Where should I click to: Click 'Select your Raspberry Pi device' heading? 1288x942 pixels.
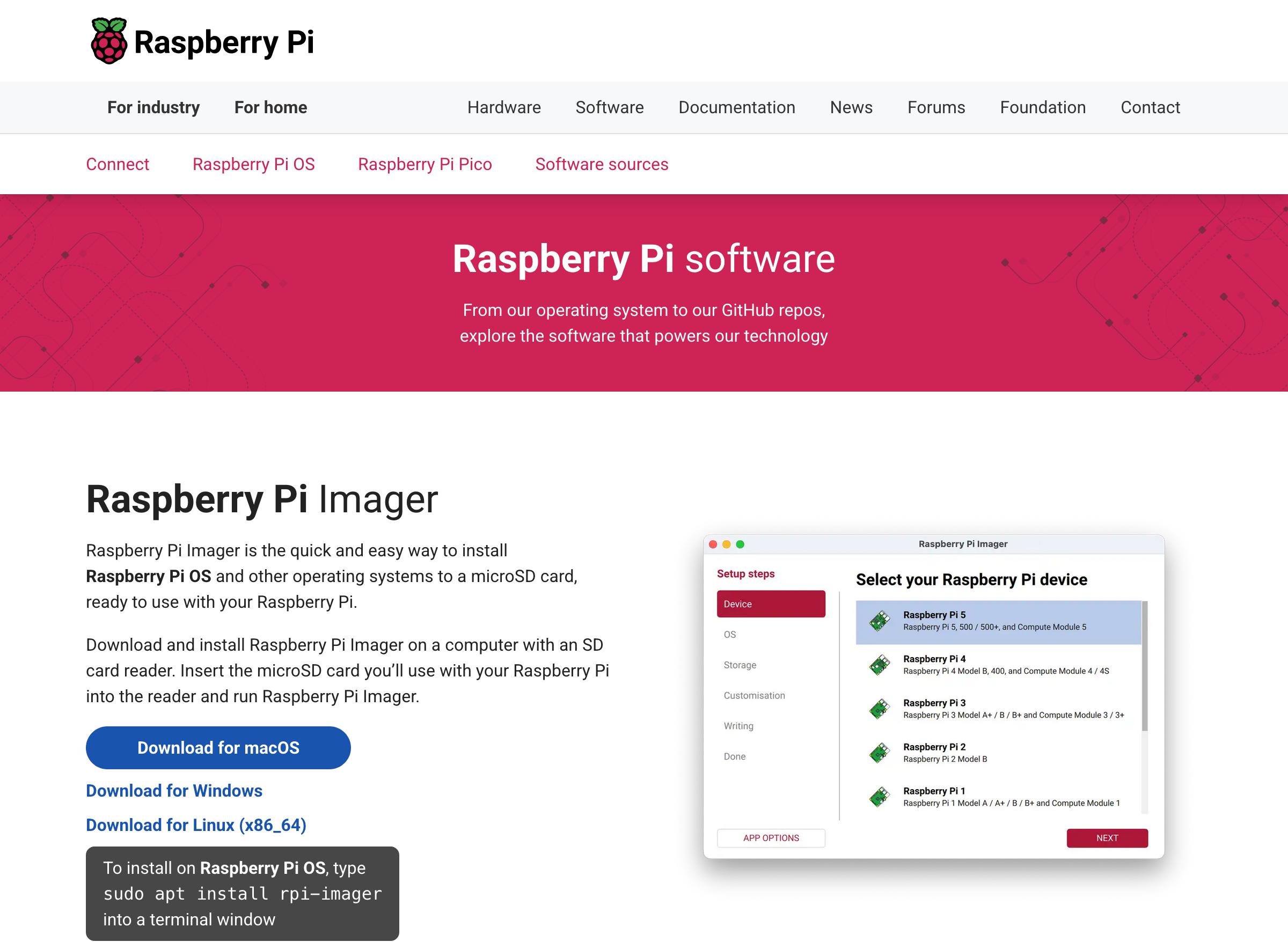tap(971, 580)
